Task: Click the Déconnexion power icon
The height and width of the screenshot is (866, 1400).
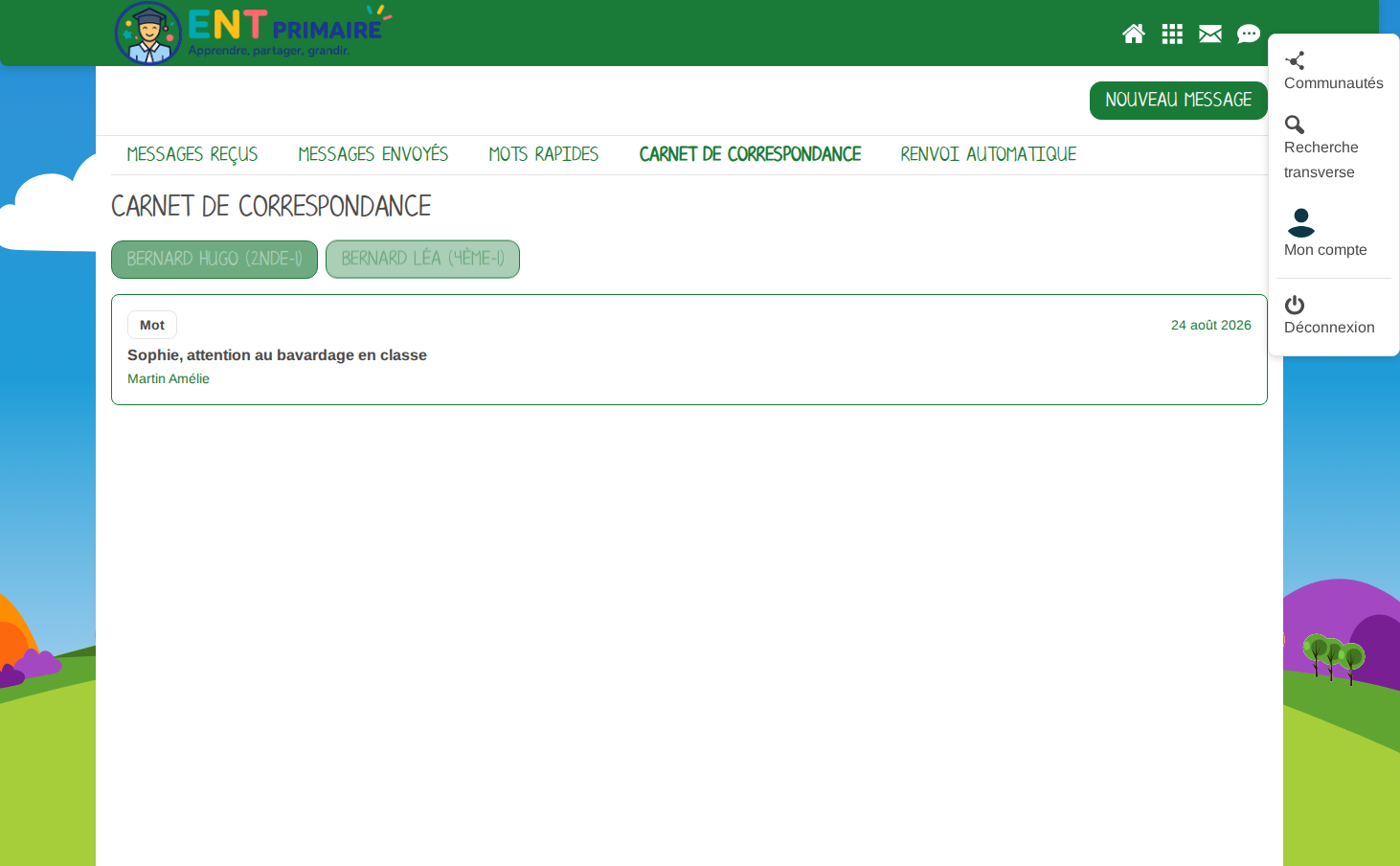Action: click(1295, 305)
